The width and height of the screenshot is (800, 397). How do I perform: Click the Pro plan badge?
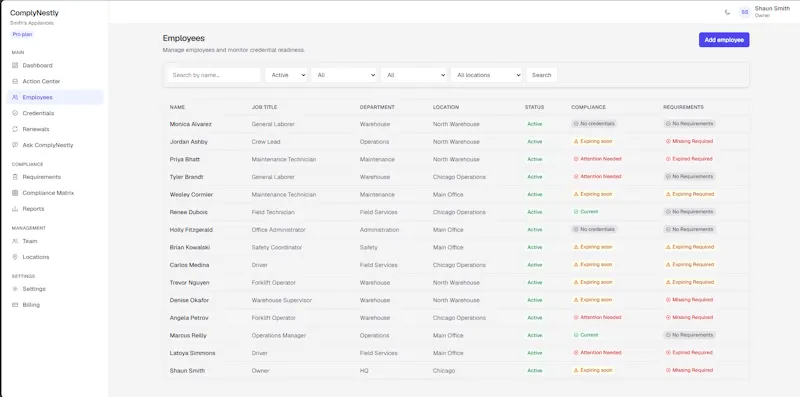tap(22, 34)
